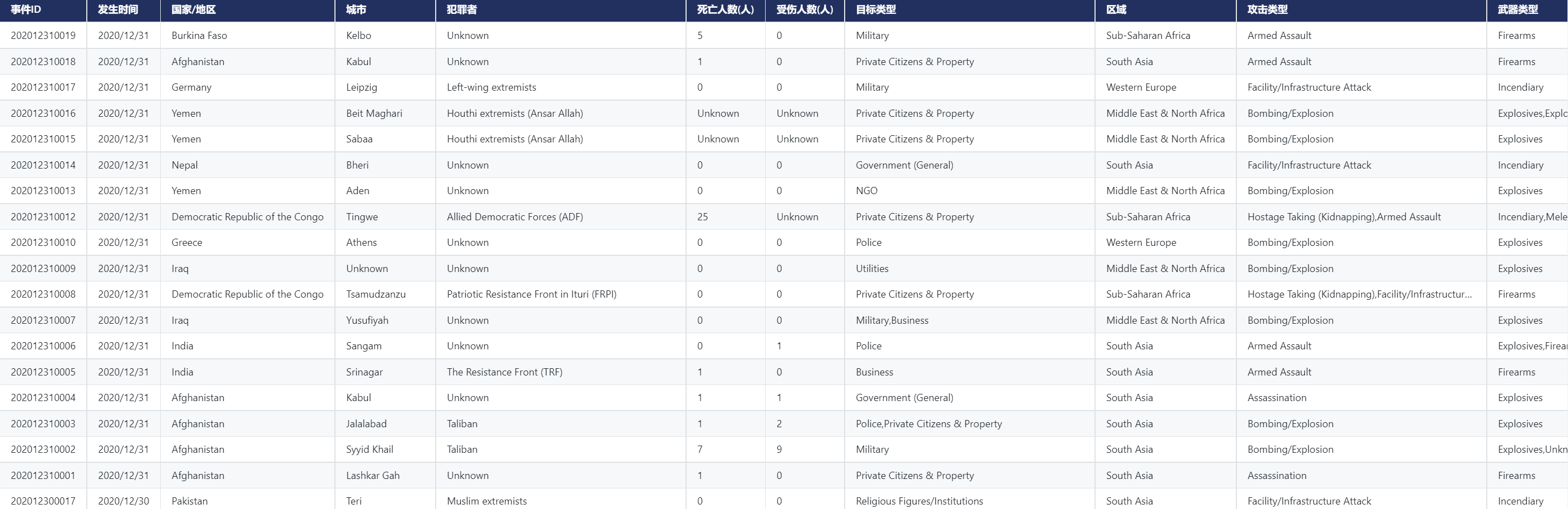Click the Left-wing extremists perpetrator cell

491,87
